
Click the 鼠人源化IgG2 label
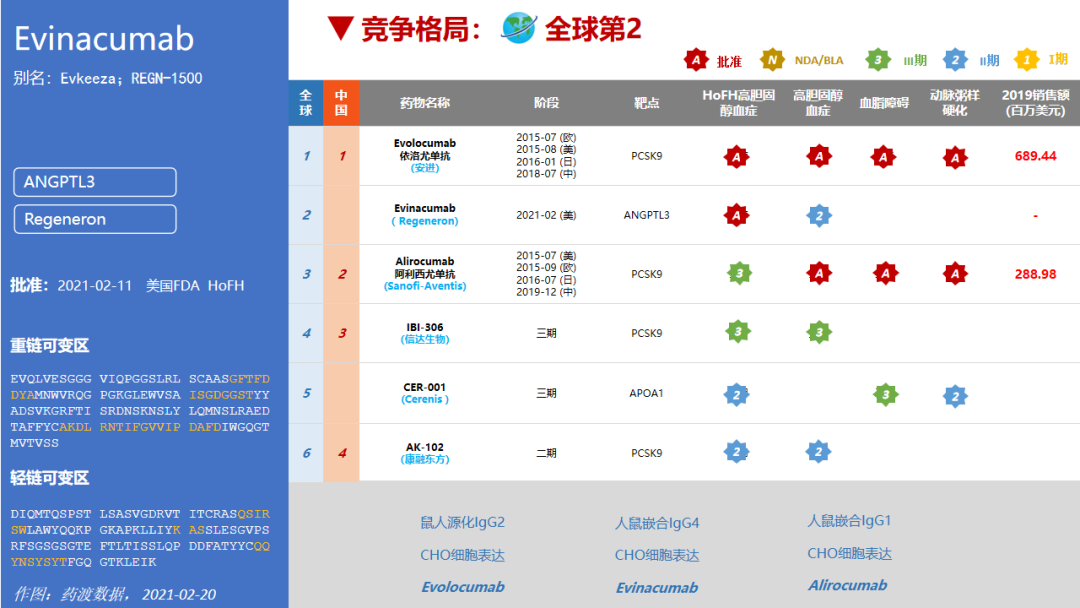click(463, 522)
